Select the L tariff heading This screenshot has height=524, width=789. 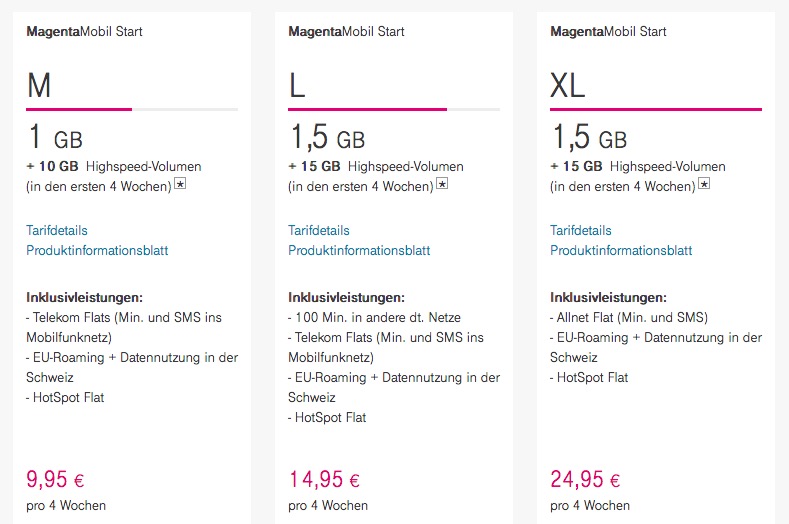(297, 87)
